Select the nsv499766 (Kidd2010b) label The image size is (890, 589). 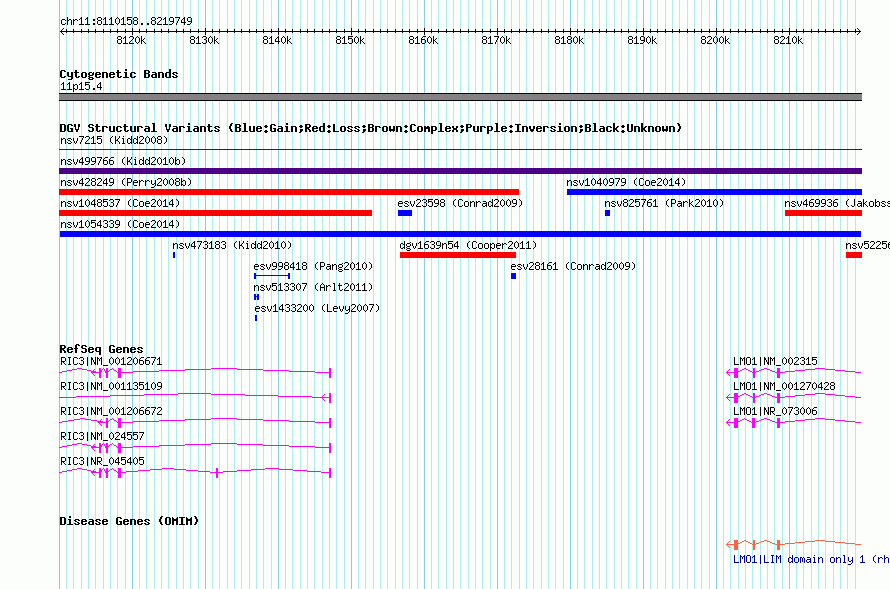(123, 161)
